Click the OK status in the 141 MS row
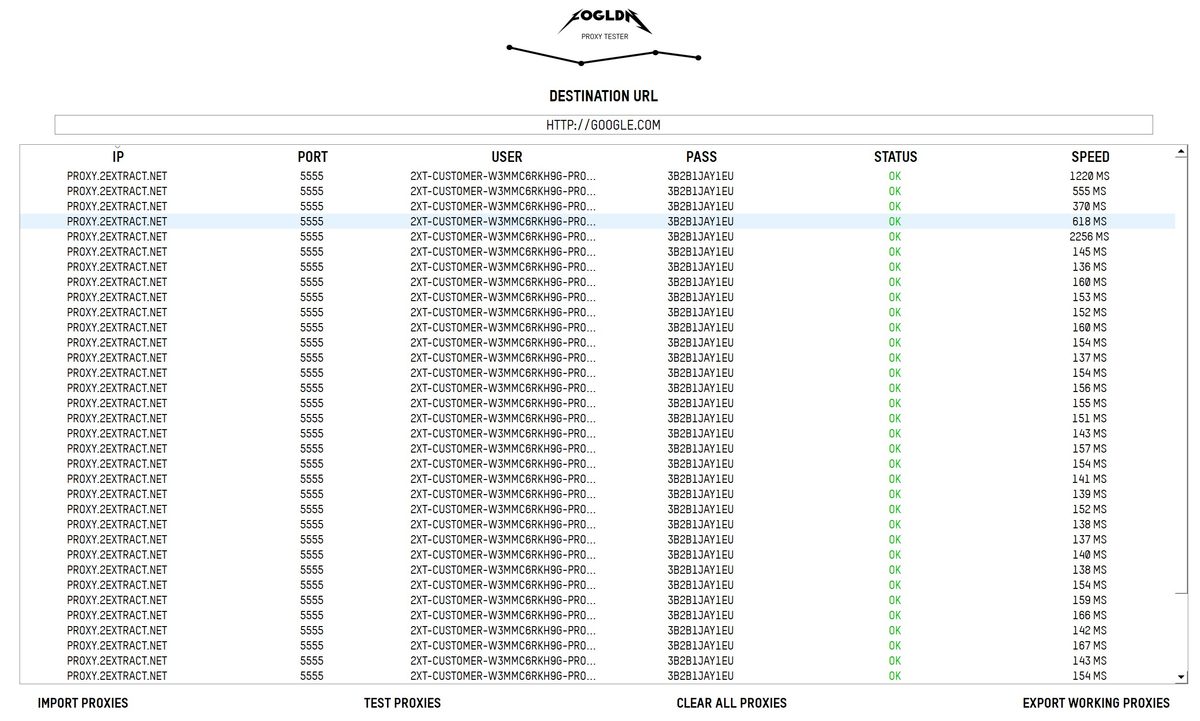The width and height of the screenshot is (1200, 721). click(894, 479)
